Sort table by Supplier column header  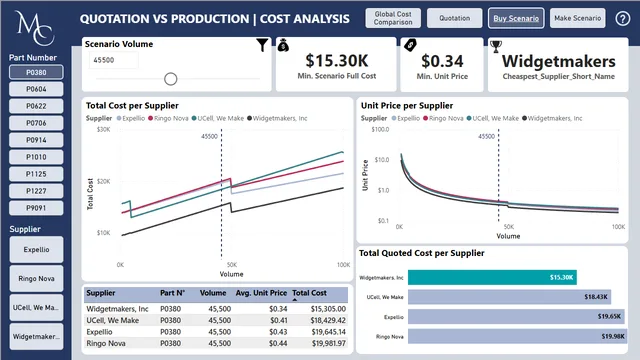[101, 293]
